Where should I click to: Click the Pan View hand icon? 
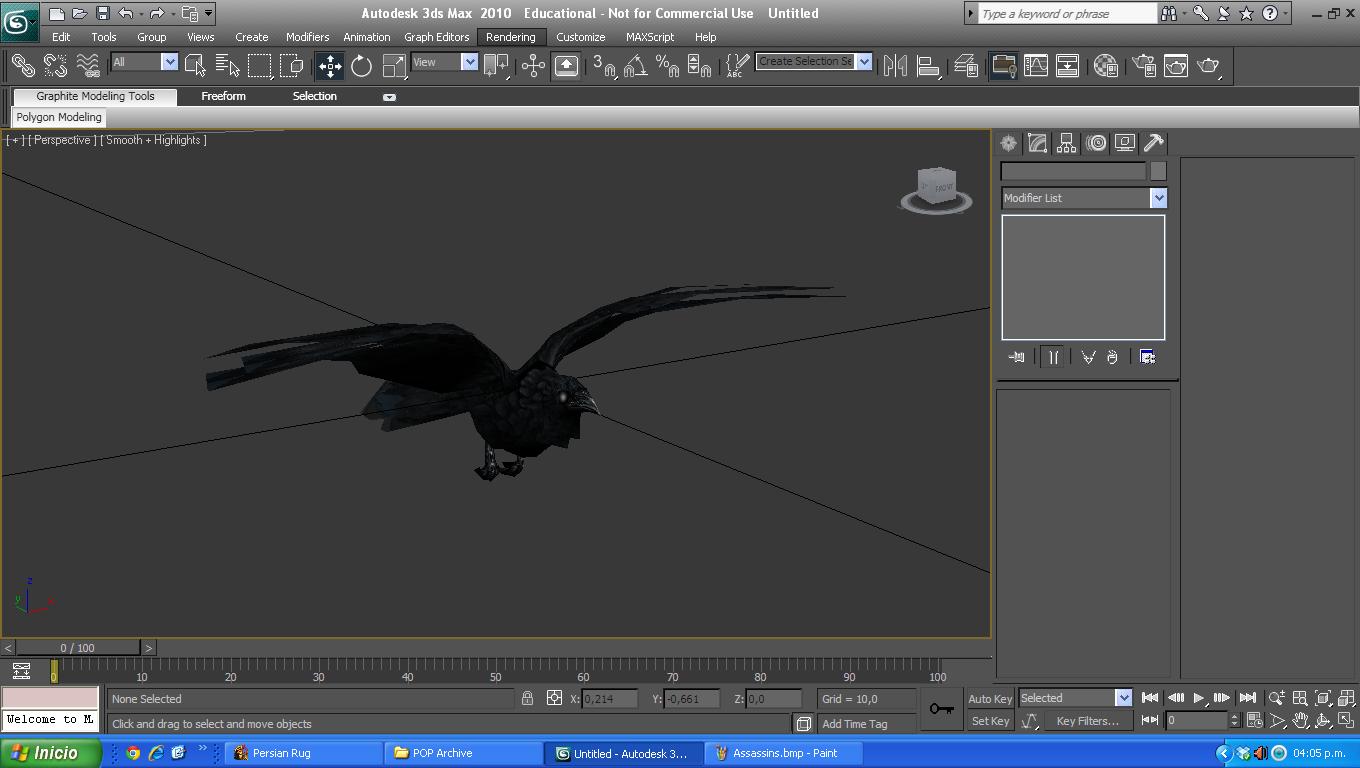point(1300,720)
